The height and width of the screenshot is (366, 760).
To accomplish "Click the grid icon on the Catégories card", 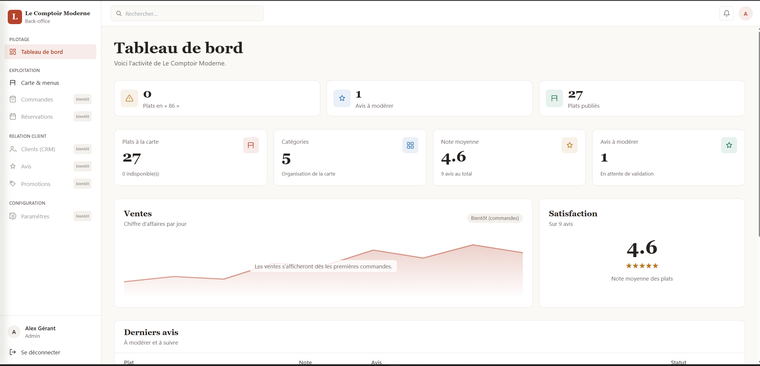I will pos(410,145).
